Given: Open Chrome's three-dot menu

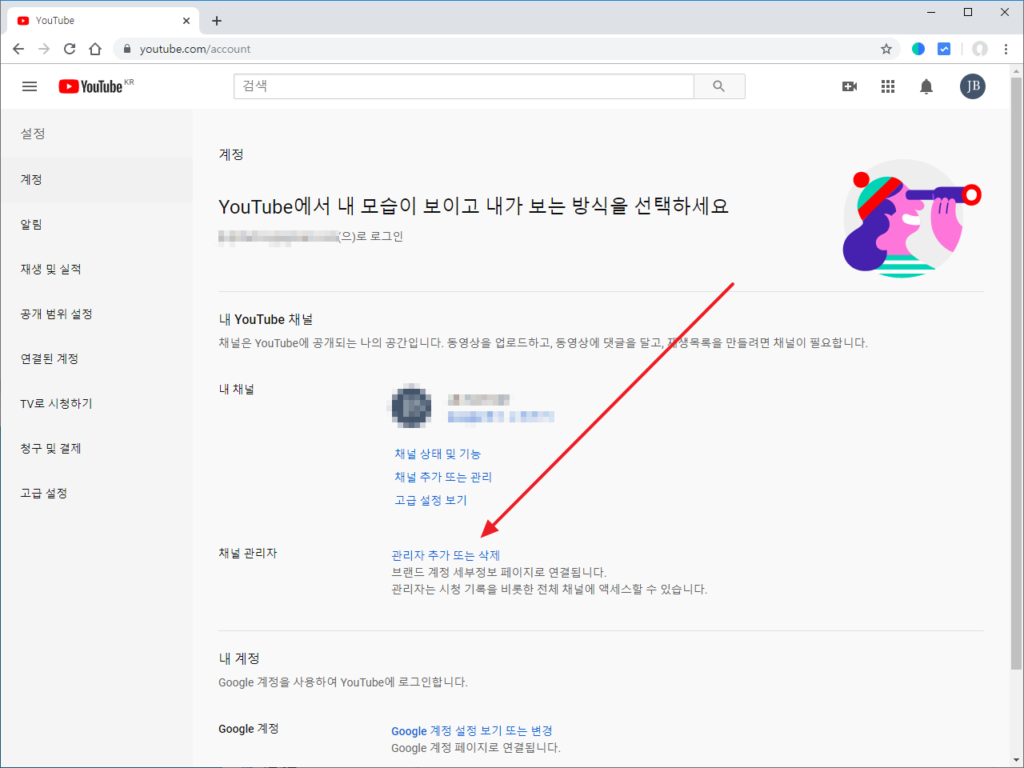Looking at the screenshot, I should coord(1005,48).
